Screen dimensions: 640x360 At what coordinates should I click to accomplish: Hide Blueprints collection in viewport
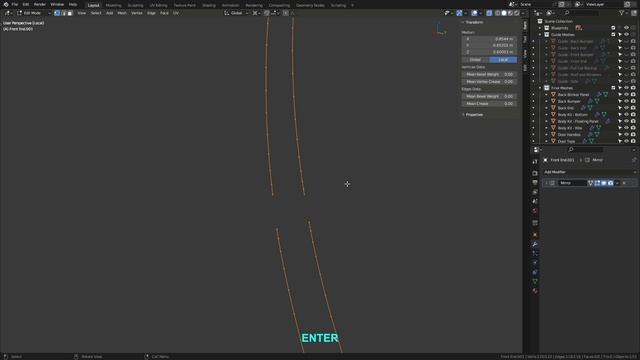(627, 28)
